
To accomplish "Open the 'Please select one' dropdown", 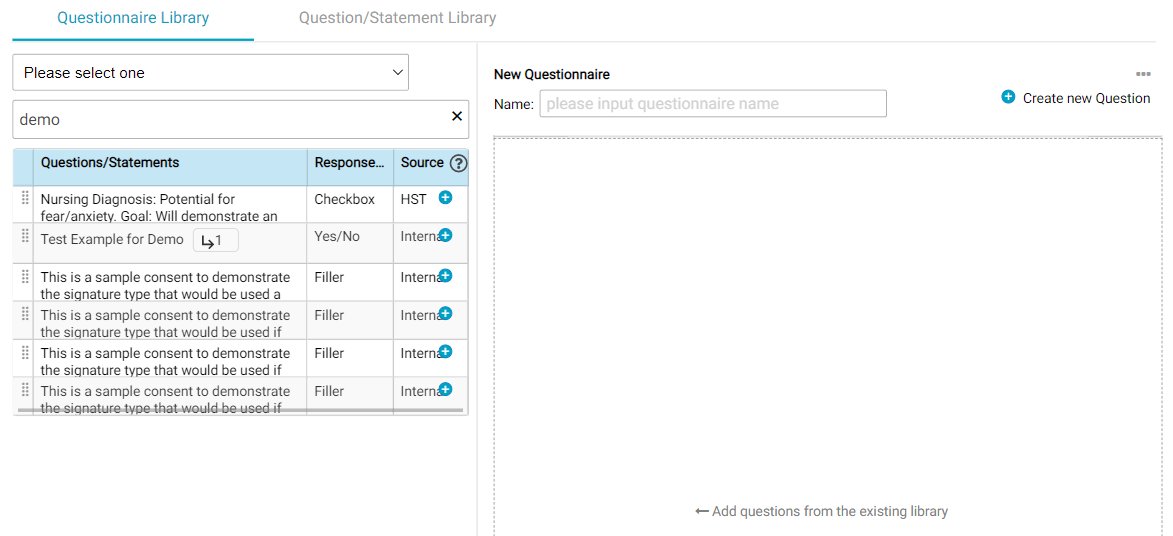I will click(211, 73).
